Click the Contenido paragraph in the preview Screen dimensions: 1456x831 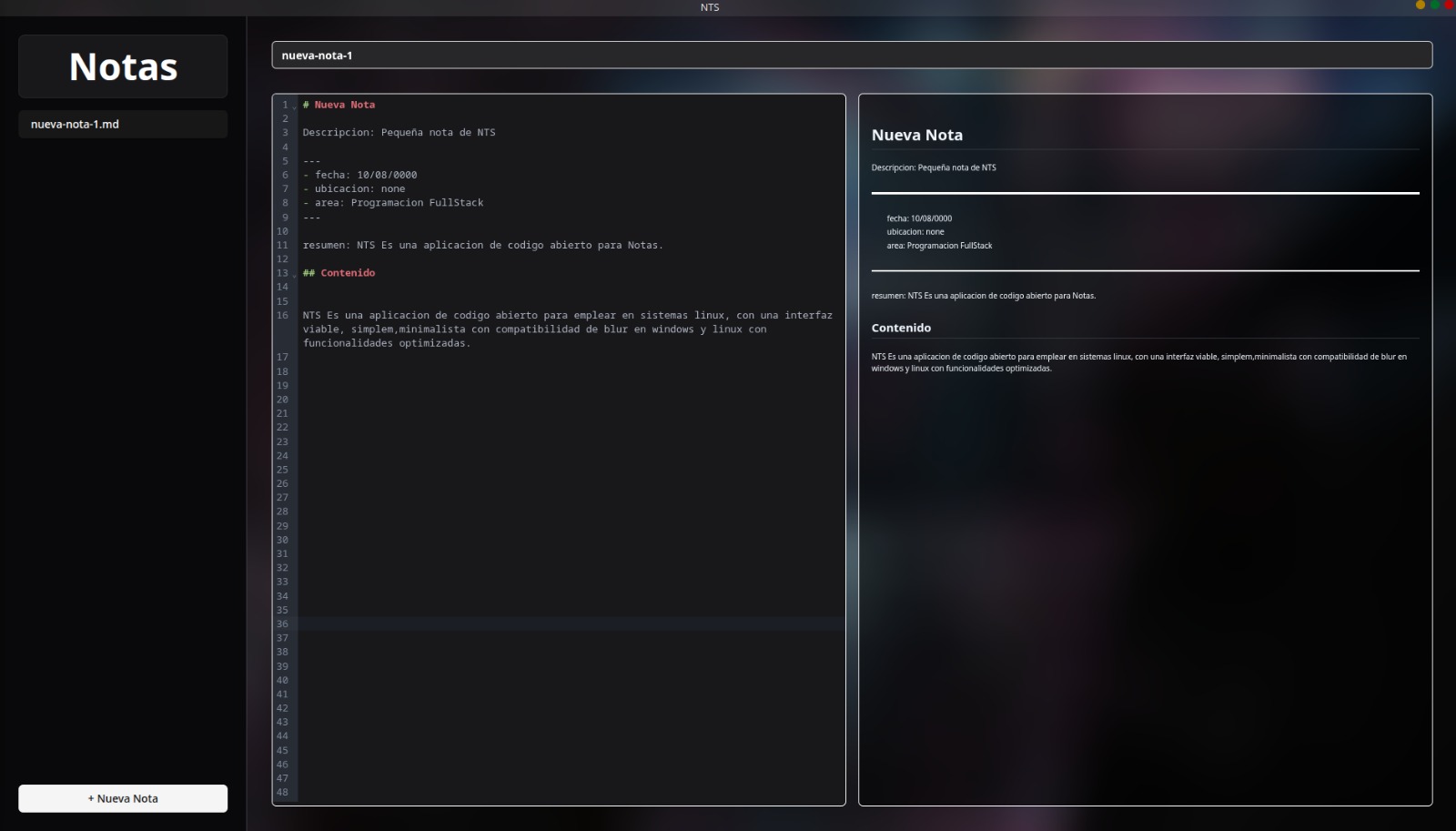1139,362
